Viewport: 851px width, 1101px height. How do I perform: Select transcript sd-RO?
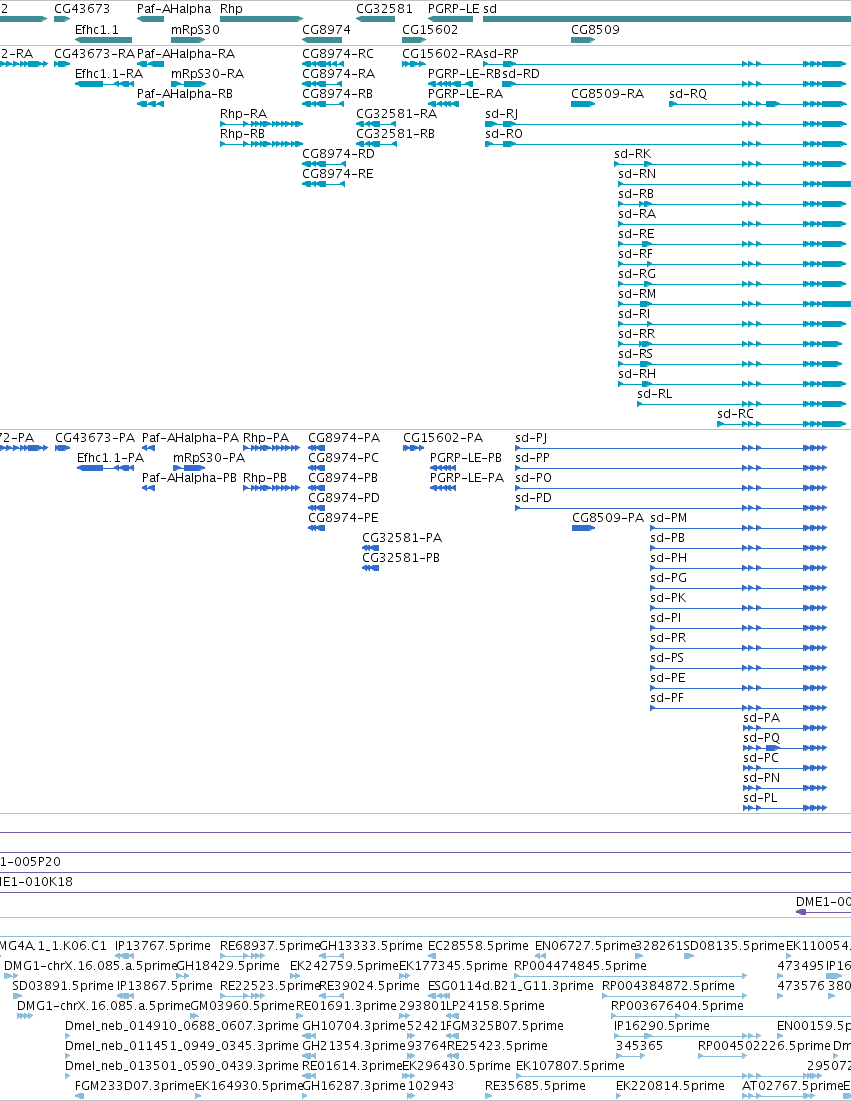(x=503, y=134)
